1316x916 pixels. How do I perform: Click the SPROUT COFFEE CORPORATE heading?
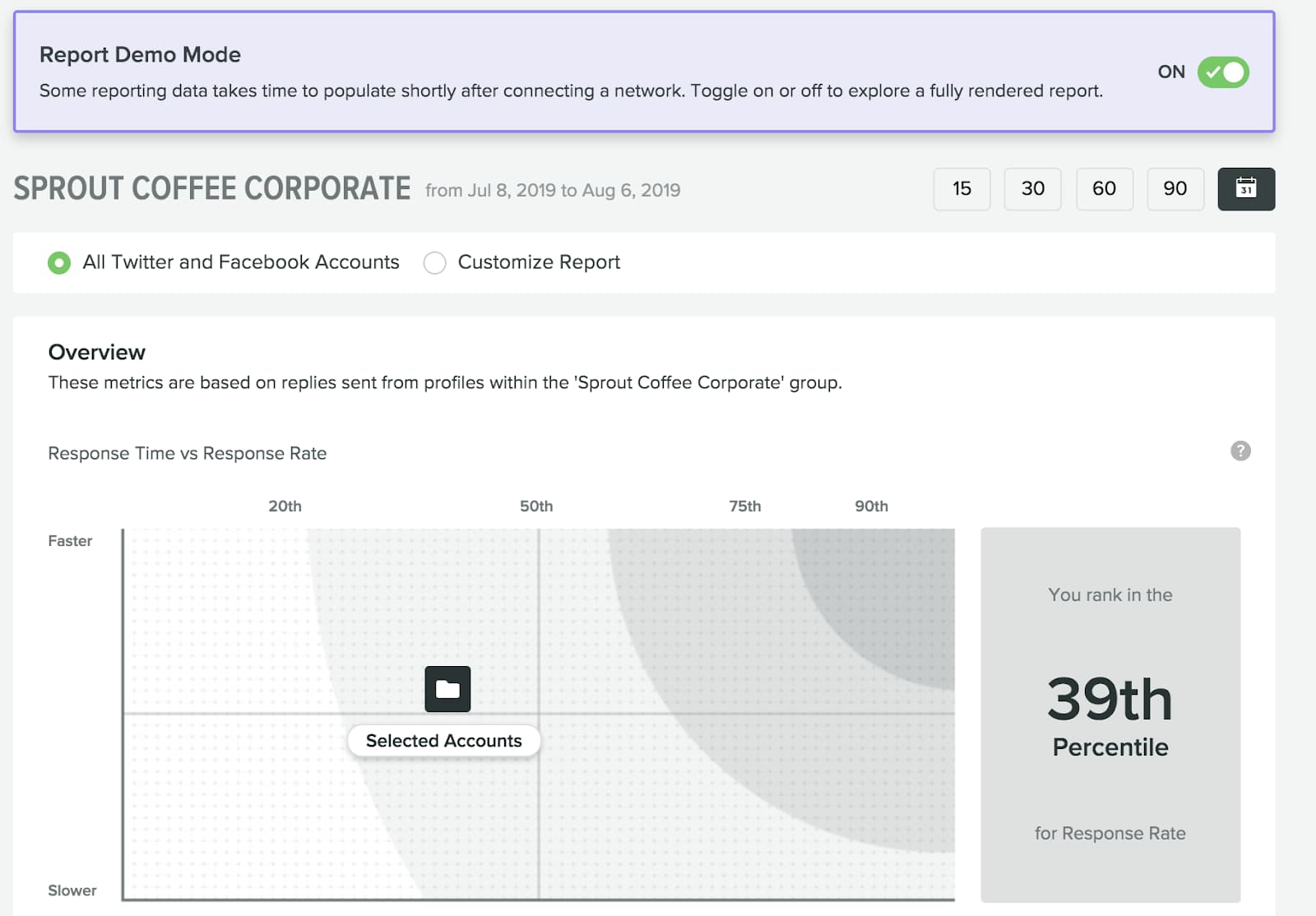(212, 188)
